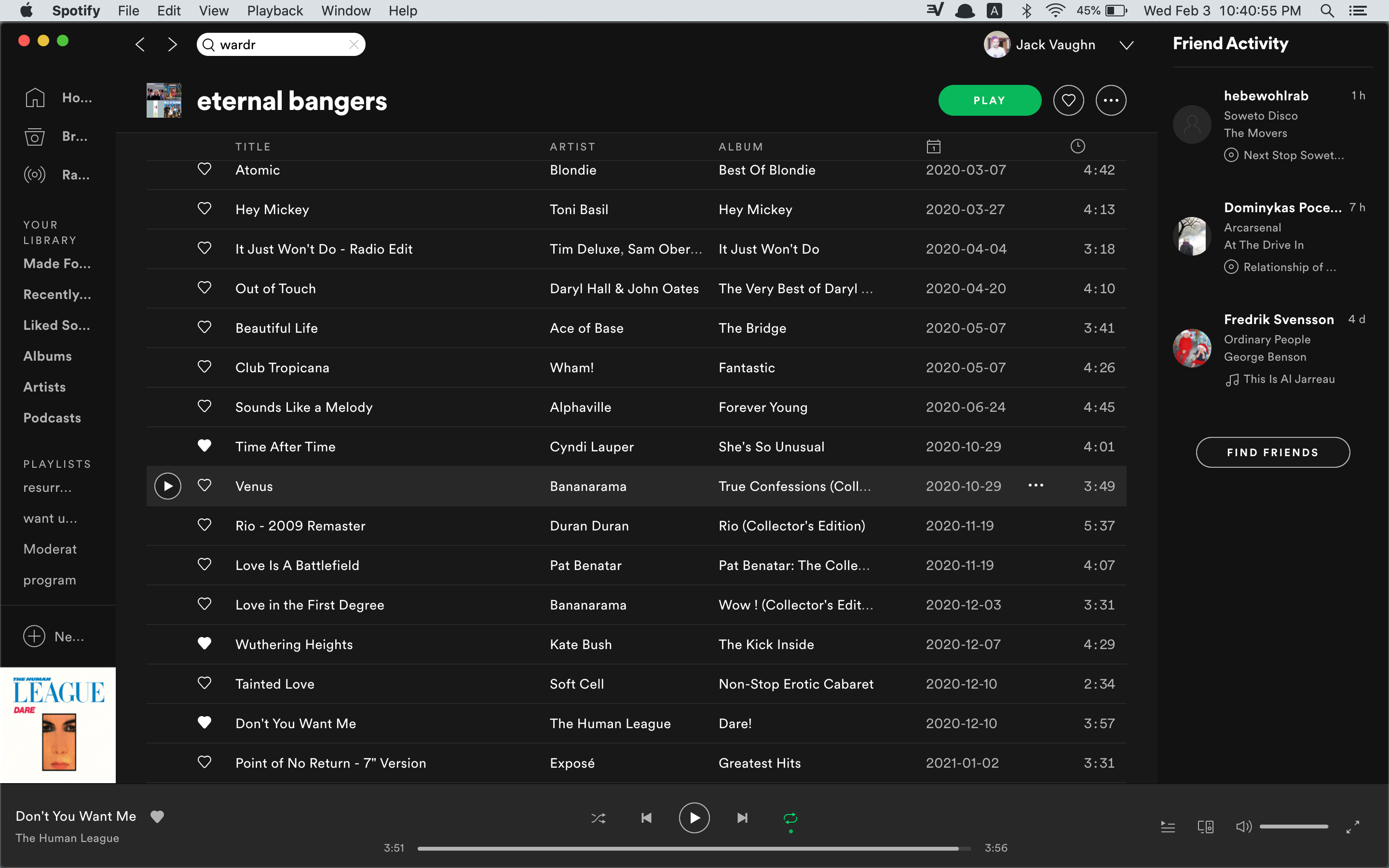Open the Bluetooth status menu
The width and height of the screenshot is (1389, 868).
[x=1026, y=11]
